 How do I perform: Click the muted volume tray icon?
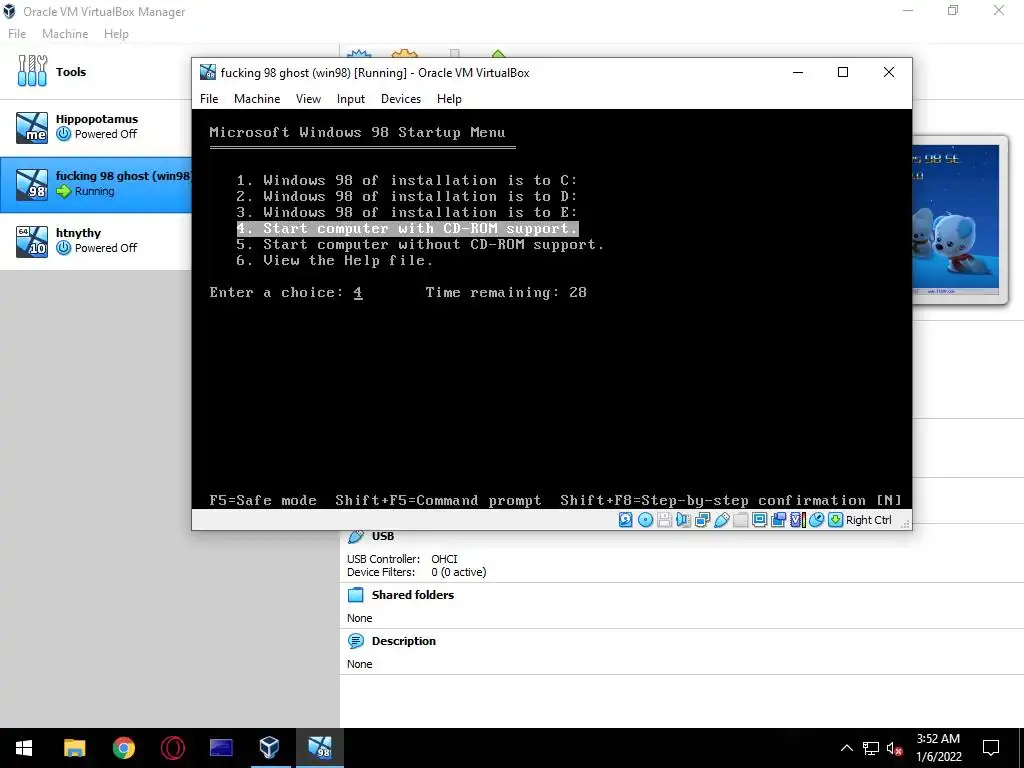point(894,748)
